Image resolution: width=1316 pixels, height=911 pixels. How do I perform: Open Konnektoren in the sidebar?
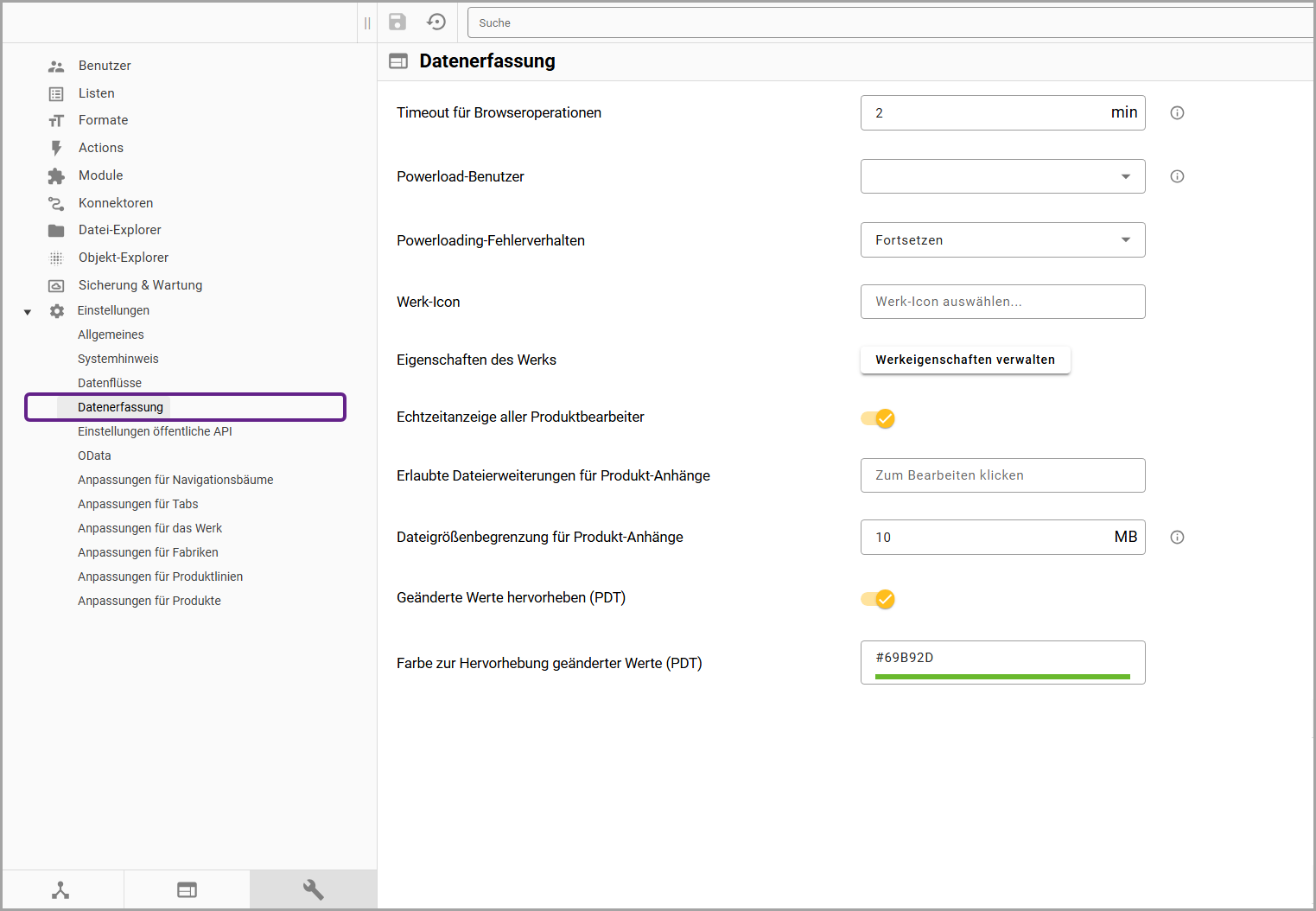(116, 203)
